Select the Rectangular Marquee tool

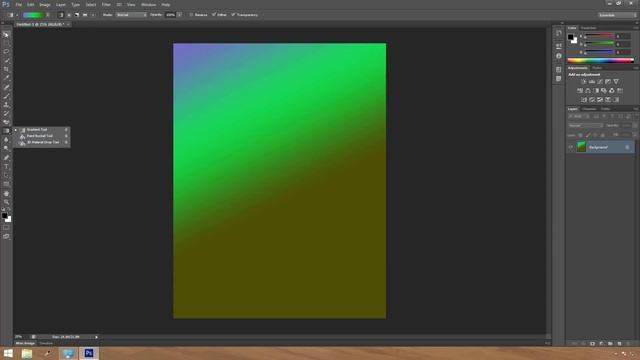pyautogui.click(x=6, y=43)
